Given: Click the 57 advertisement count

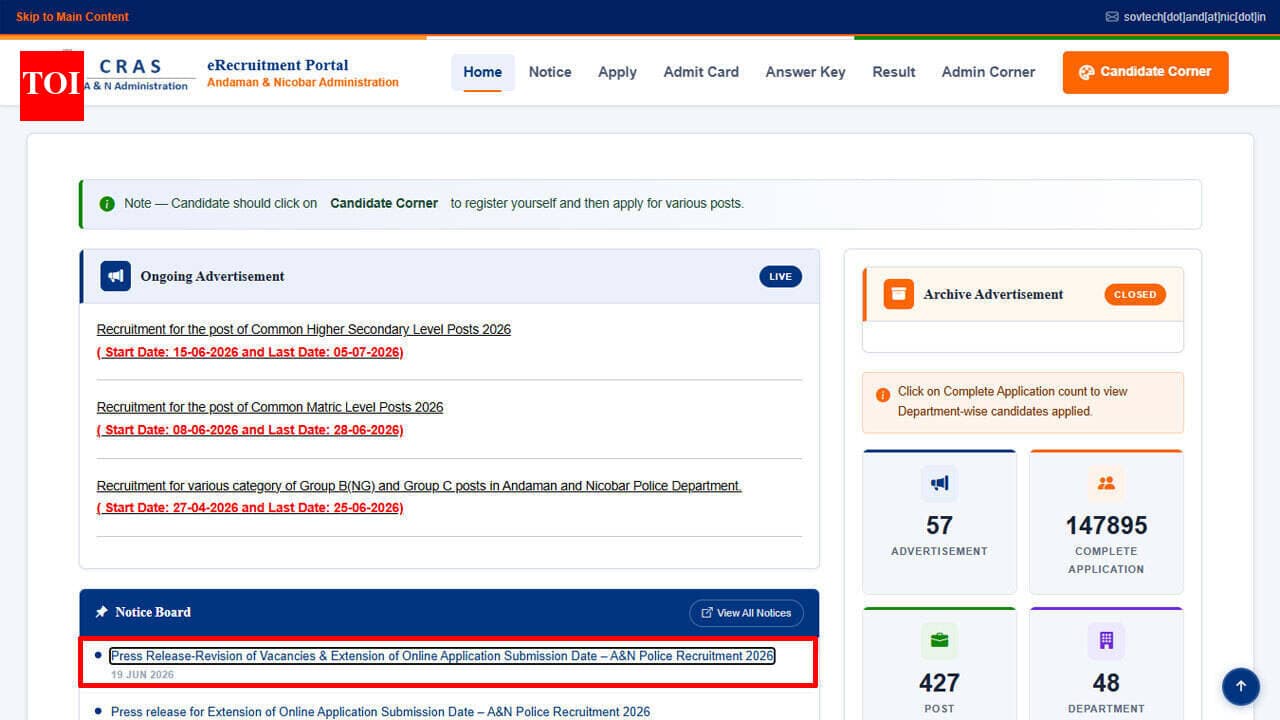Looking at the screenshot, I should [939, 525].
